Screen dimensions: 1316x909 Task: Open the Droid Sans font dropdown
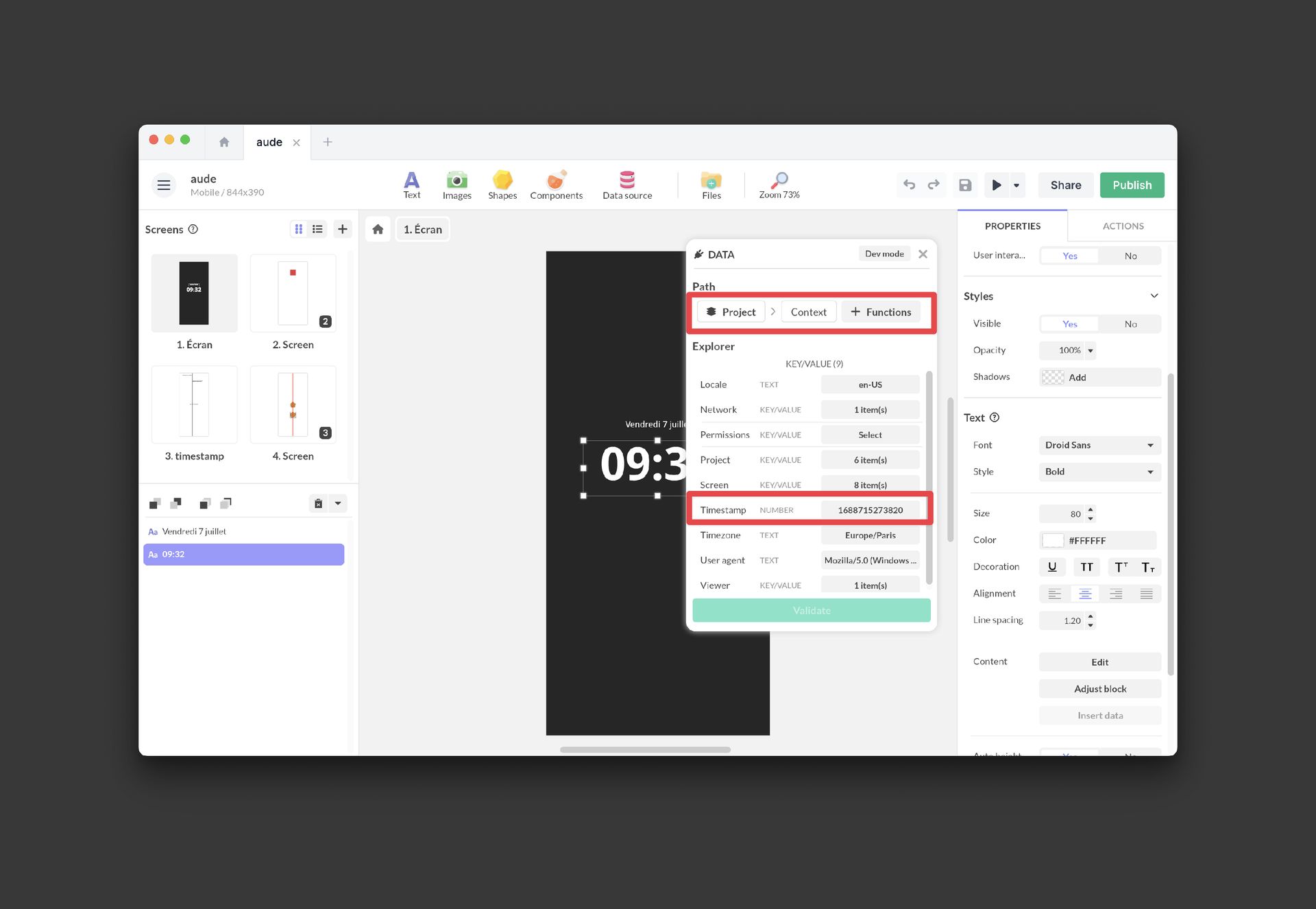coord(1099,445)
